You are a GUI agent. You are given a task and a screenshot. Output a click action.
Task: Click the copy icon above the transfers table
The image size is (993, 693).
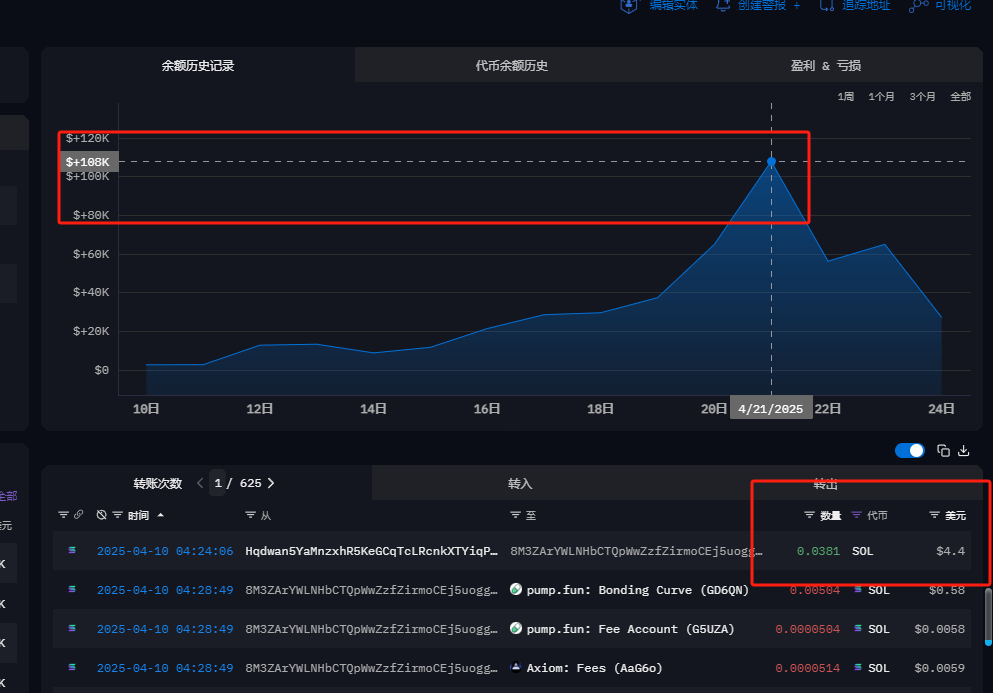point(943,450)
